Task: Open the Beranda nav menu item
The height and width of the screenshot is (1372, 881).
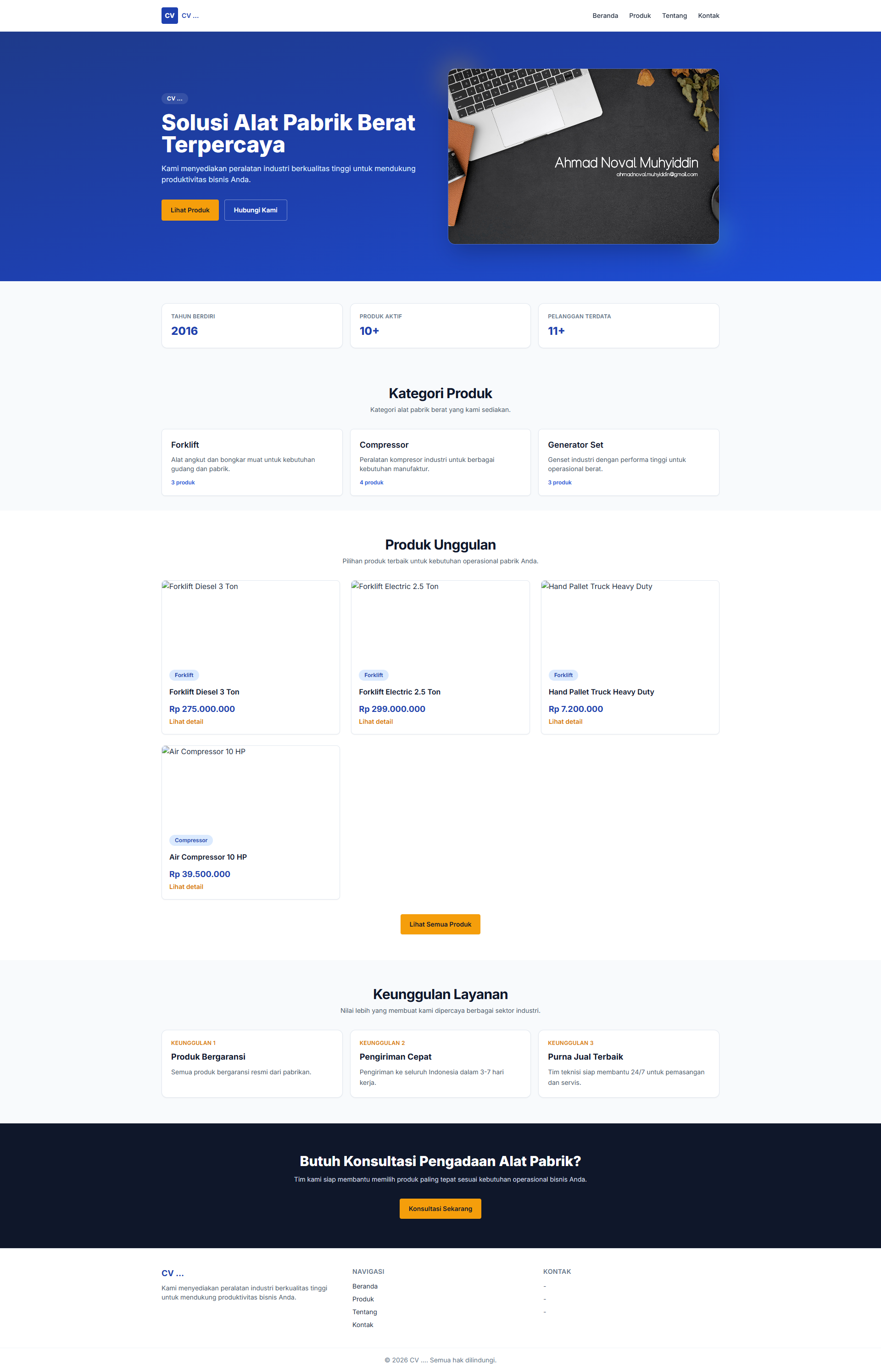Action: click(x=605, y=16)
